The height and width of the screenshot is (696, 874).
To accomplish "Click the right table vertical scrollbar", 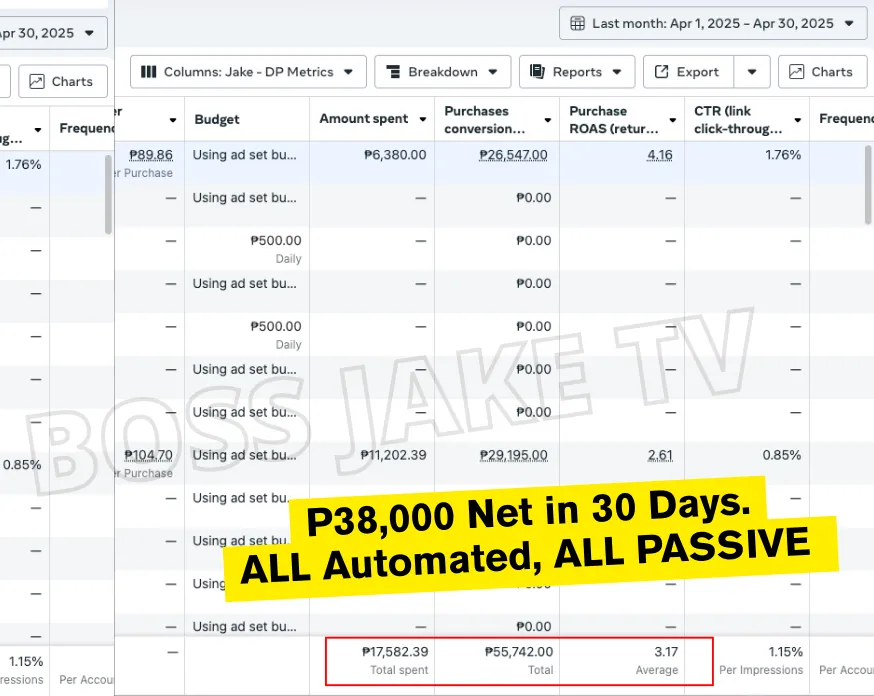I will click(868, 185).
